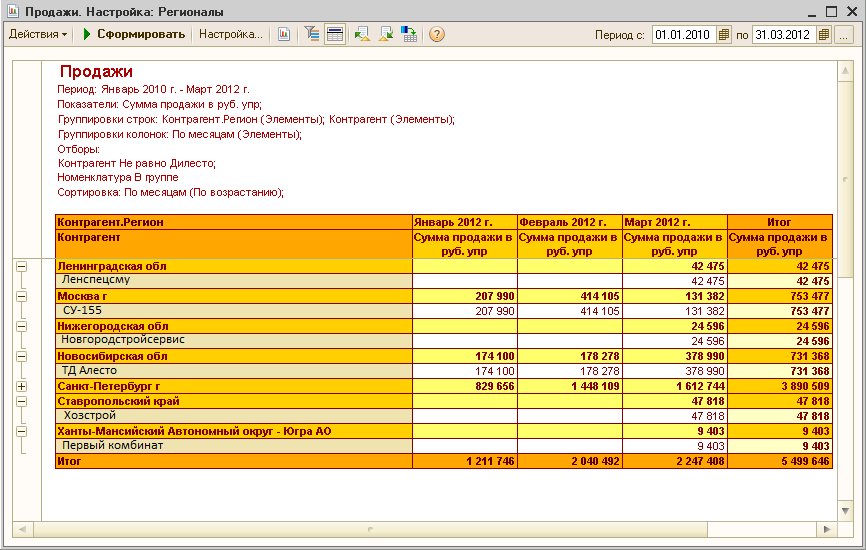Collapse the Ленинградская обл group

21,266
